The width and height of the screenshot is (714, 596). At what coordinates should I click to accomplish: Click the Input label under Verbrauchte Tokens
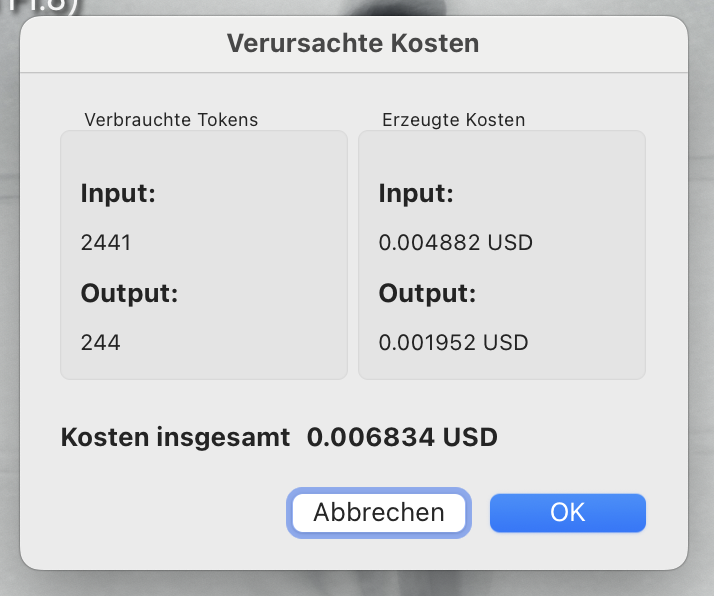click(x=118, y=194)
